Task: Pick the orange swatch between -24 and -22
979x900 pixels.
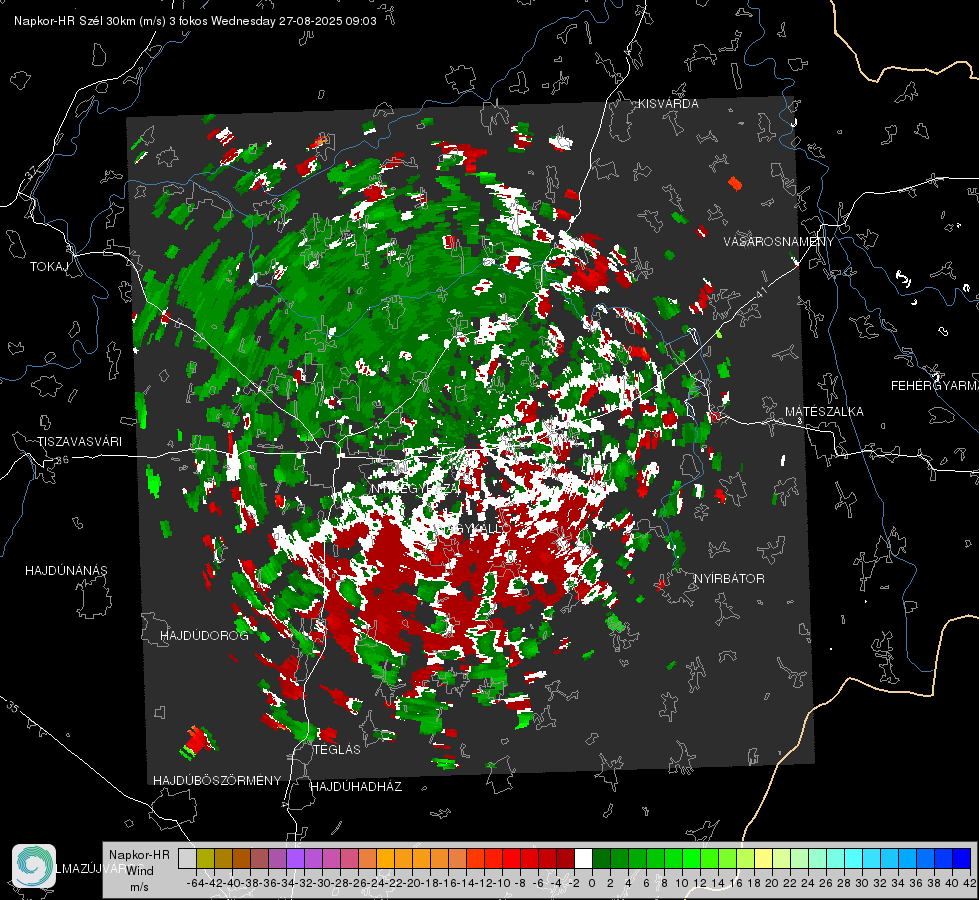Action: click(x=385, y=858)
